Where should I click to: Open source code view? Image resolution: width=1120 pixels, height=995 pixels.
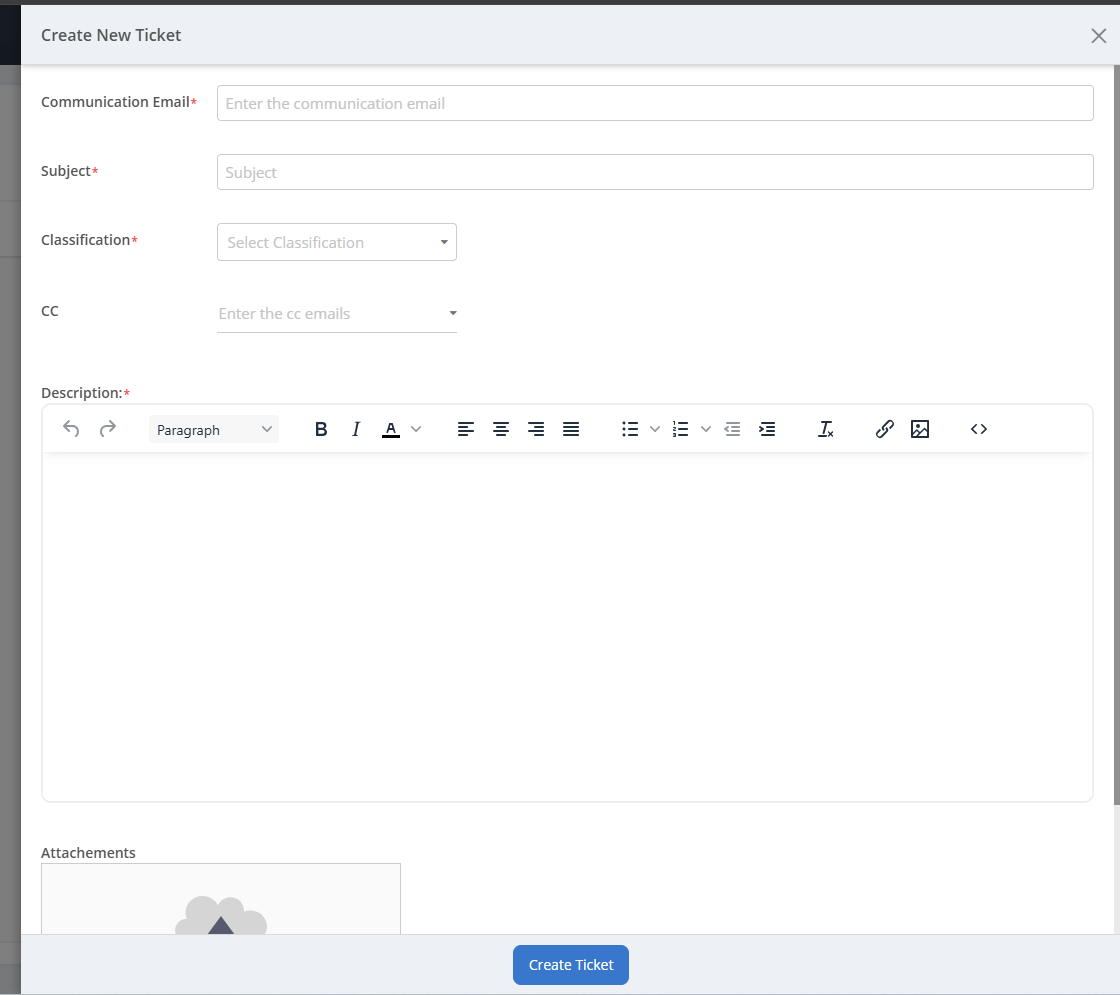[979, 429]
